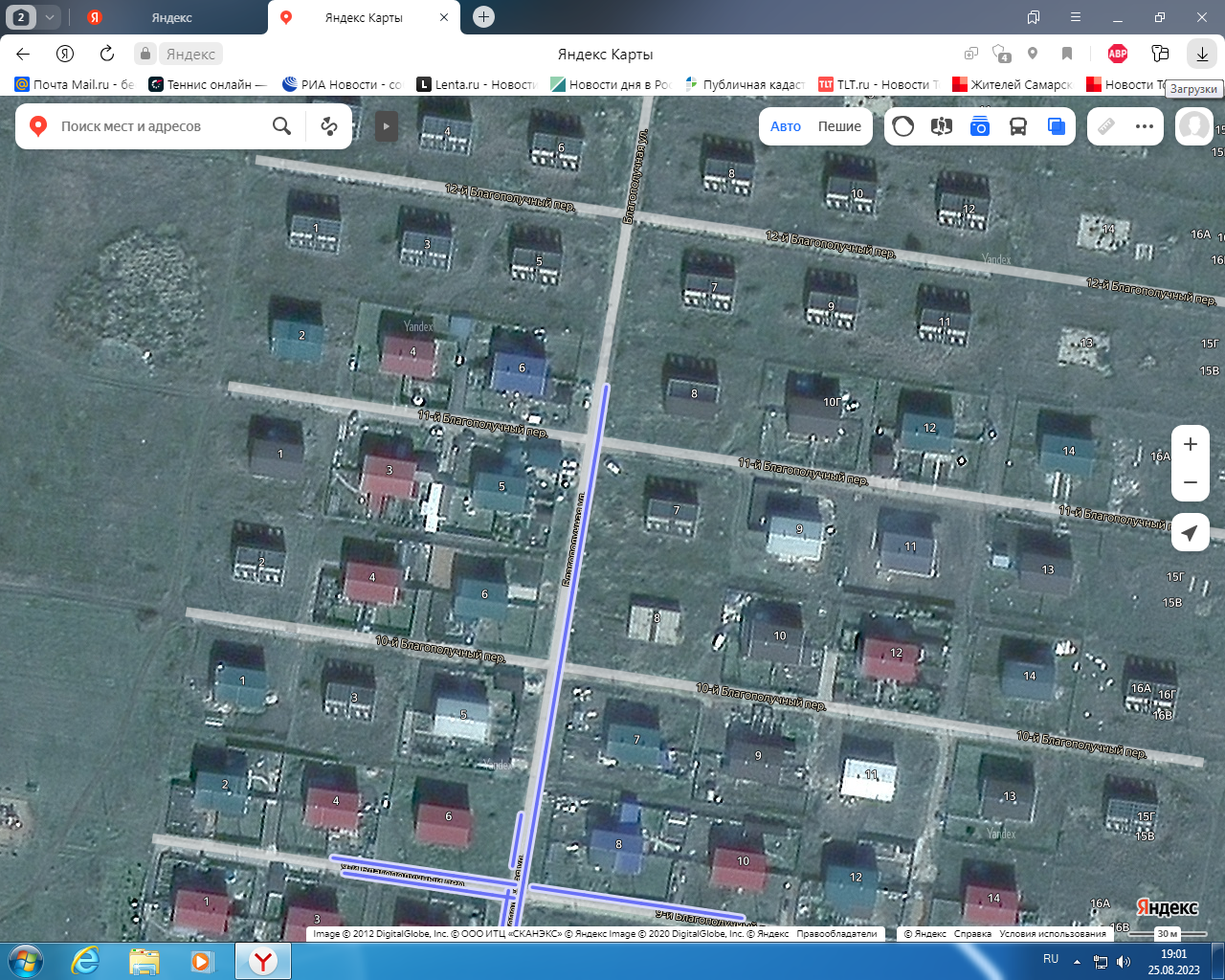Open the volume speaker tray icon

pyautogui.click(x=1124, y=962)
